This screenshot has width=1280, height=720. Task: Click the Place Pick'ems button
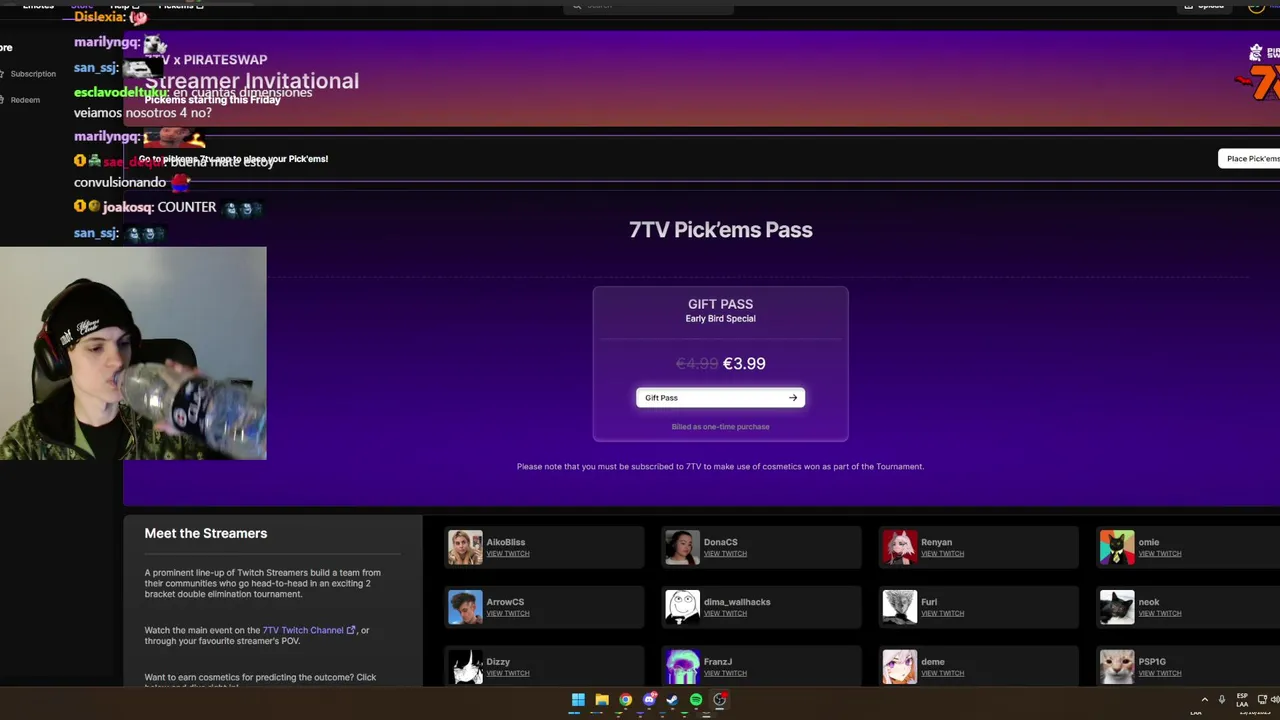click(1249, 159)
